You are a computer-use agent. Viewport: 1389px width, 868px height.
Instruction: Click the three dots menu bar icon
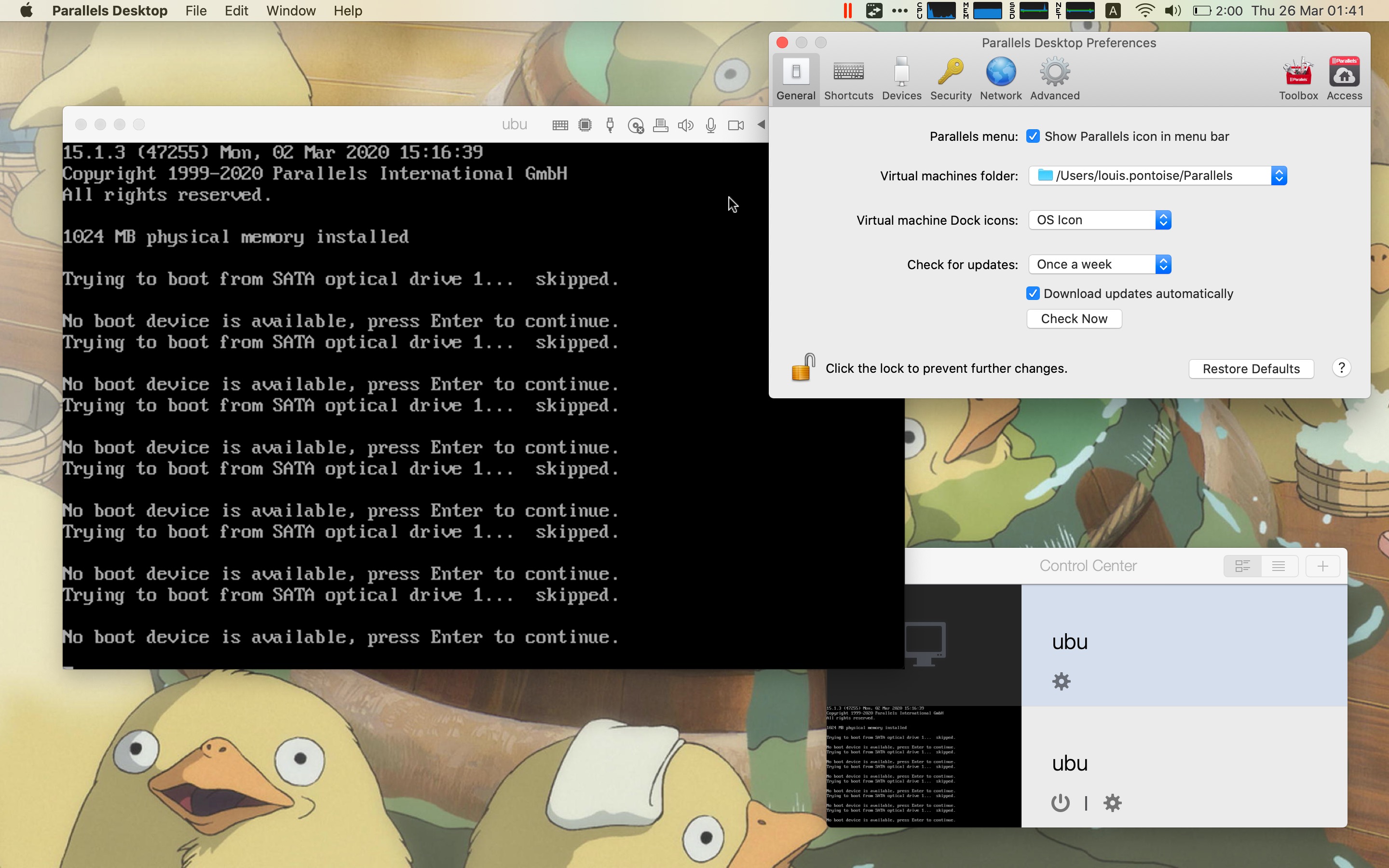tap(899, 11)
